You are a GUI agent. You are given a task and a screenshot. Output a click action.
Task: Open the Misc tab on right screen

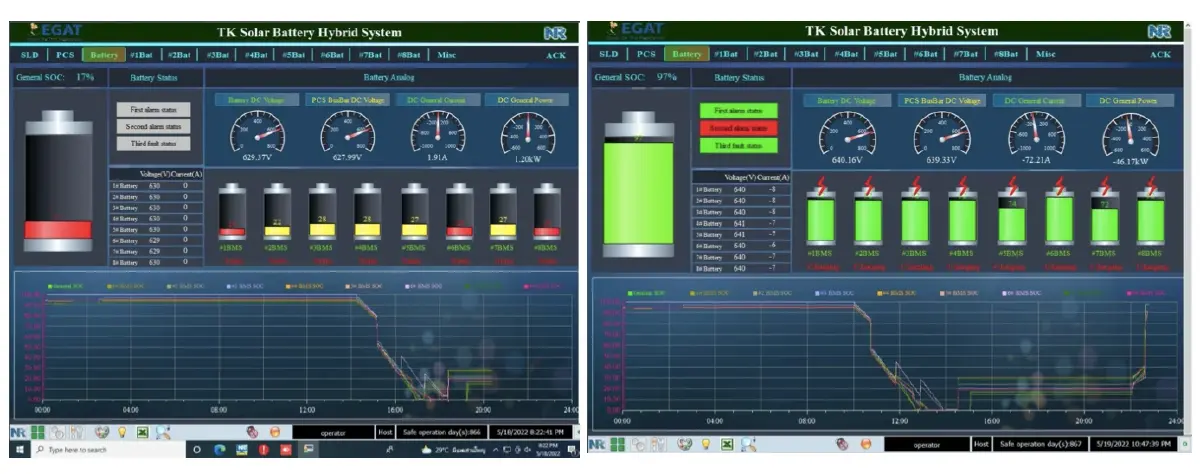point(1045,54)
